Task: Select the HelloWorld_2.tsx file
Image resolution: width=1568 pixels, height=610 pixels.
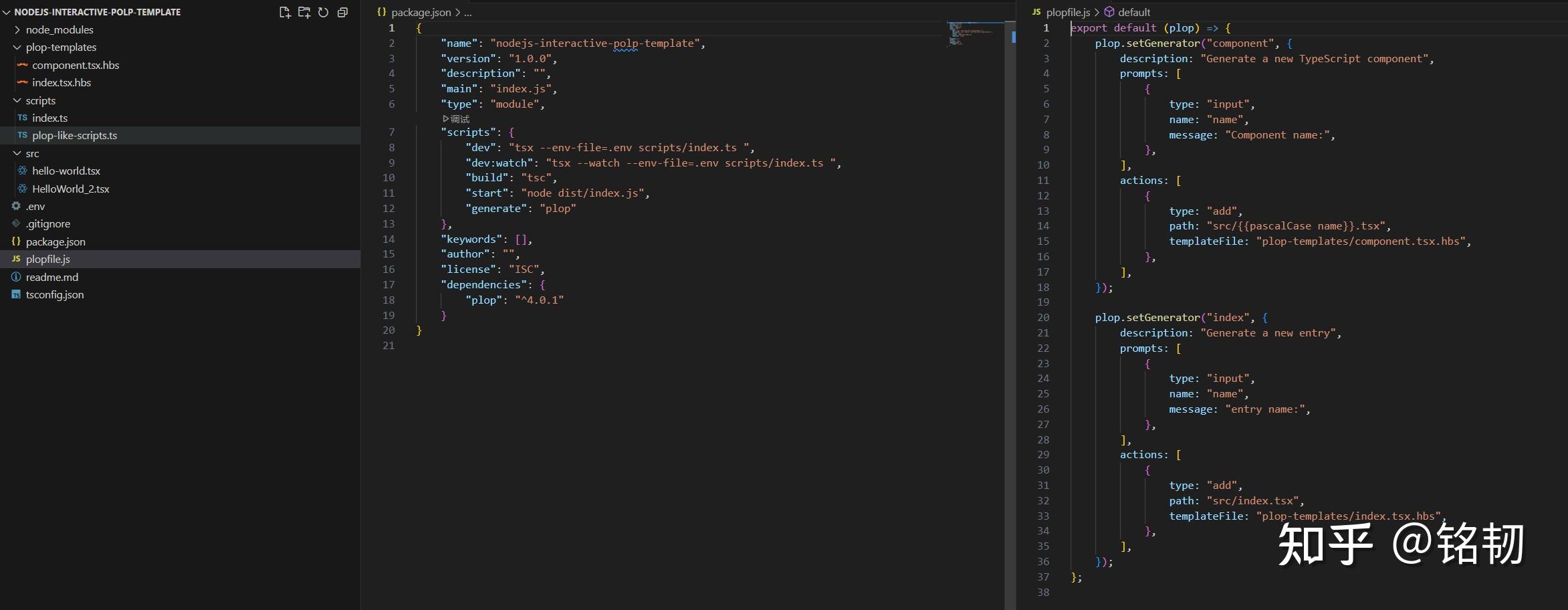Action: [x=71, y=189]
